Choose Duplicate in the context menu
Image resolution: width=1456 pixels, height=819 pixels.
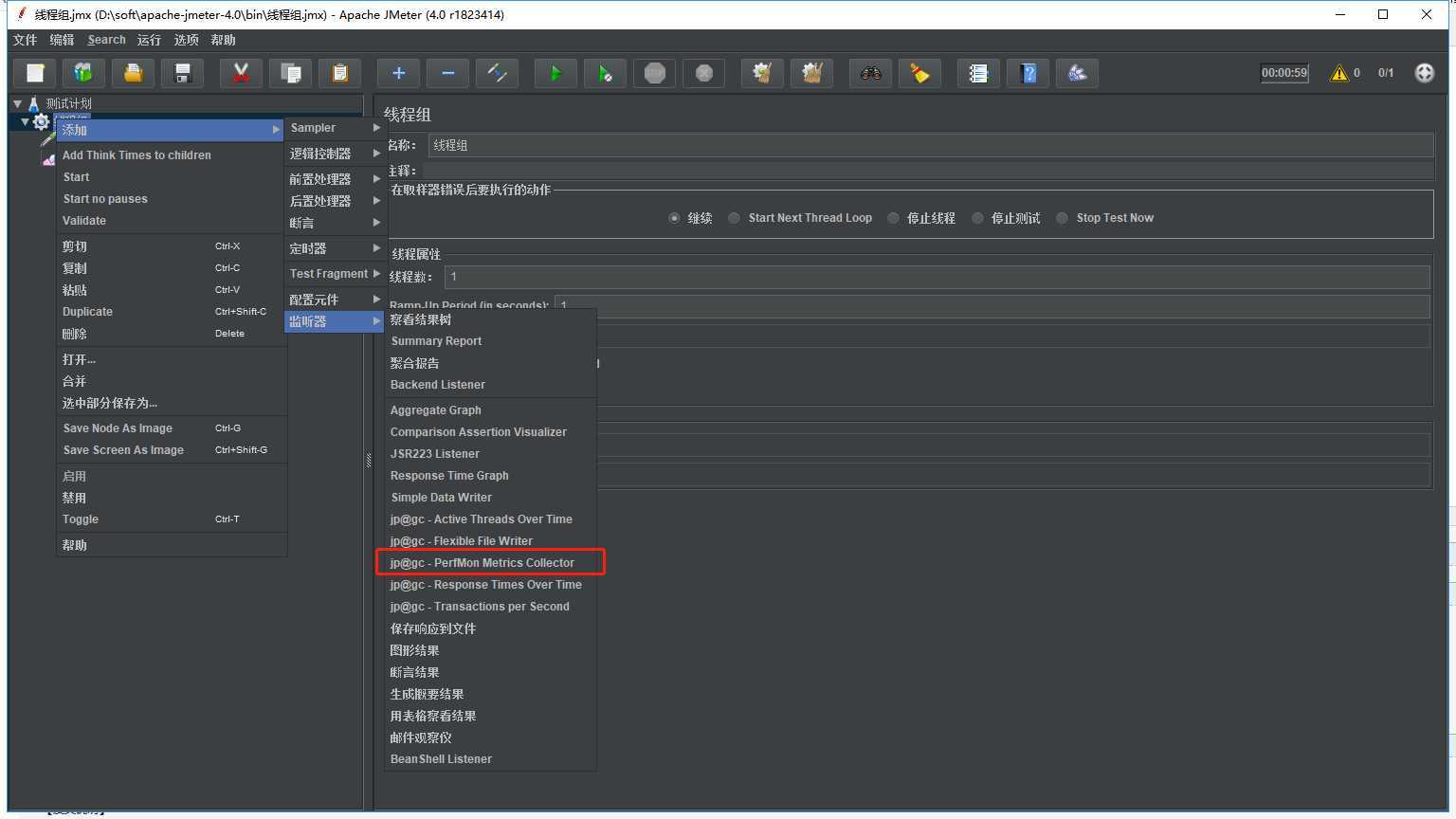(x=172, y=312)
